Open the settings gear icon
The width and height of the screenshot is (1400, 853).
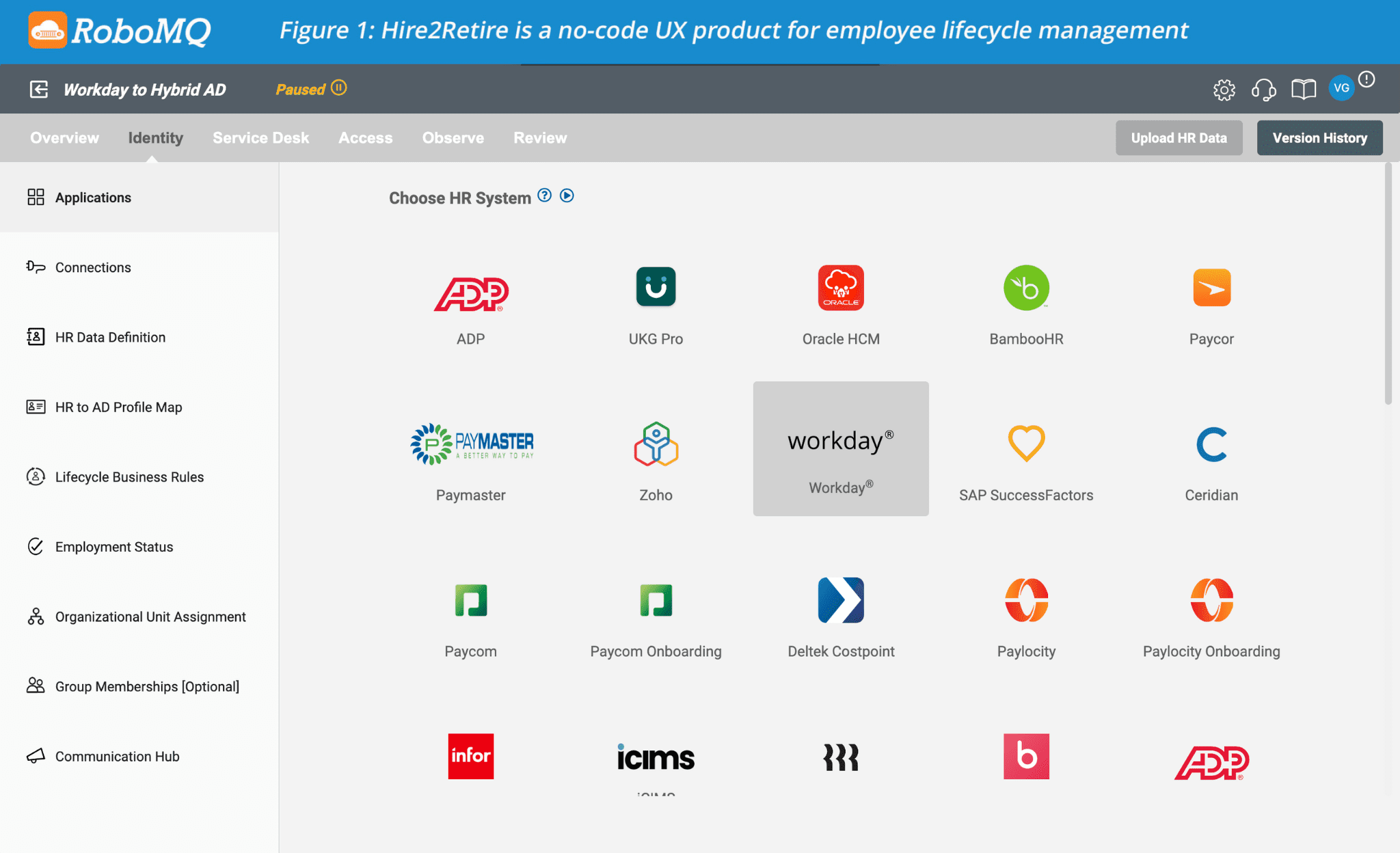pyautogui.click(x=1224, y=90)
